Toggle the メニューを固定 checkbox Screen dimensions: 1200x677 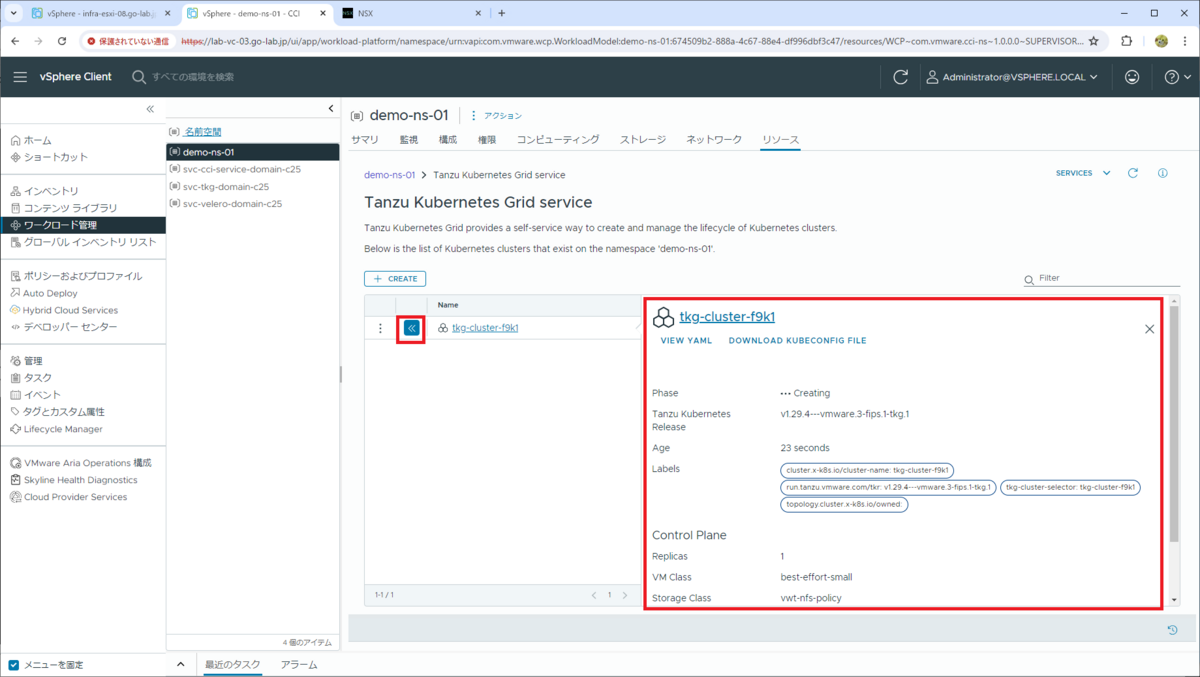point(12,664)
